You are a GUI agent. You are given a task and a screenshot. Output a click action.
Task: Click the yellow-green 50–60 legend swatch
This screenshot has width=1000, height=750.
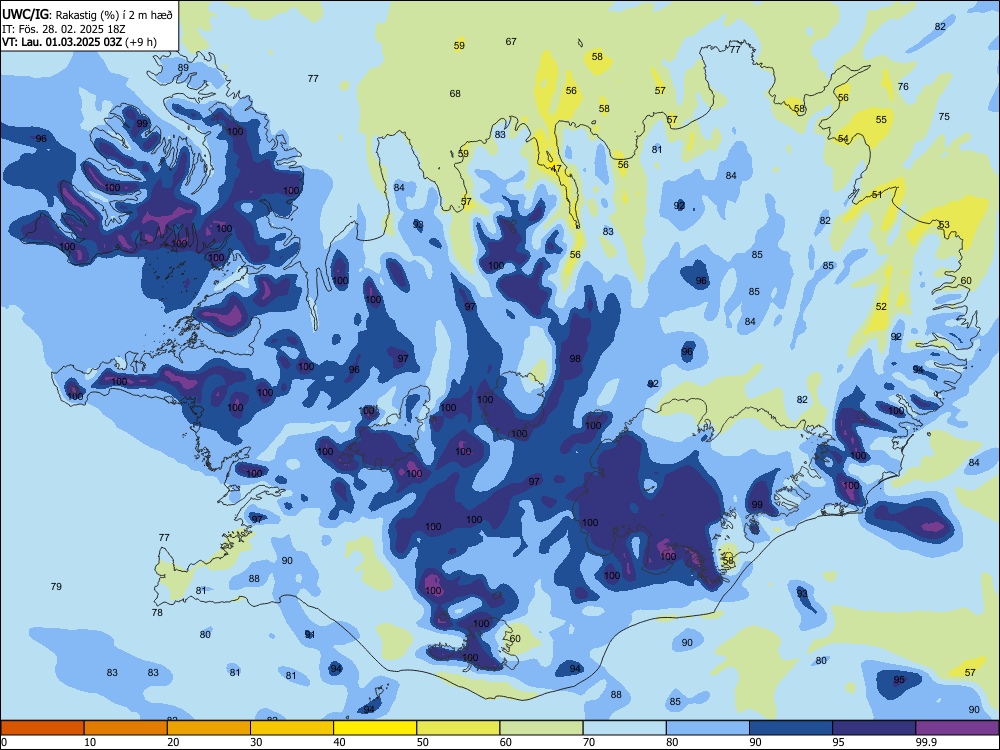pos(458,728)
